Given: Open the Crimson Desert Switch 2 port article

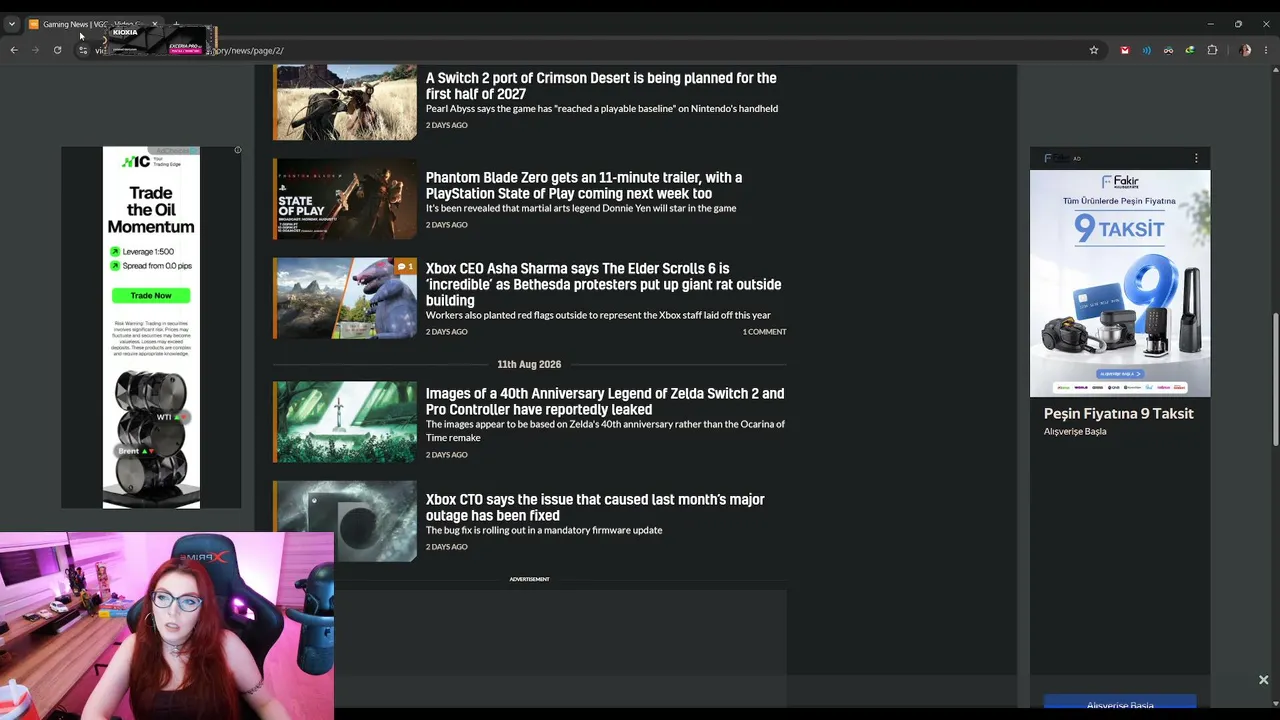Looking at the screenshot, I should pyautogui.click(x=601, y=86).
